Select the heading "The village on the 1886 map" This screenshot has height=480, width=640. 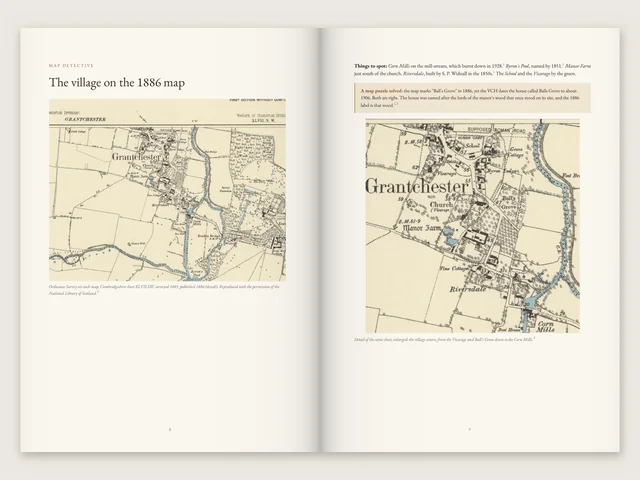pos(117,83)
